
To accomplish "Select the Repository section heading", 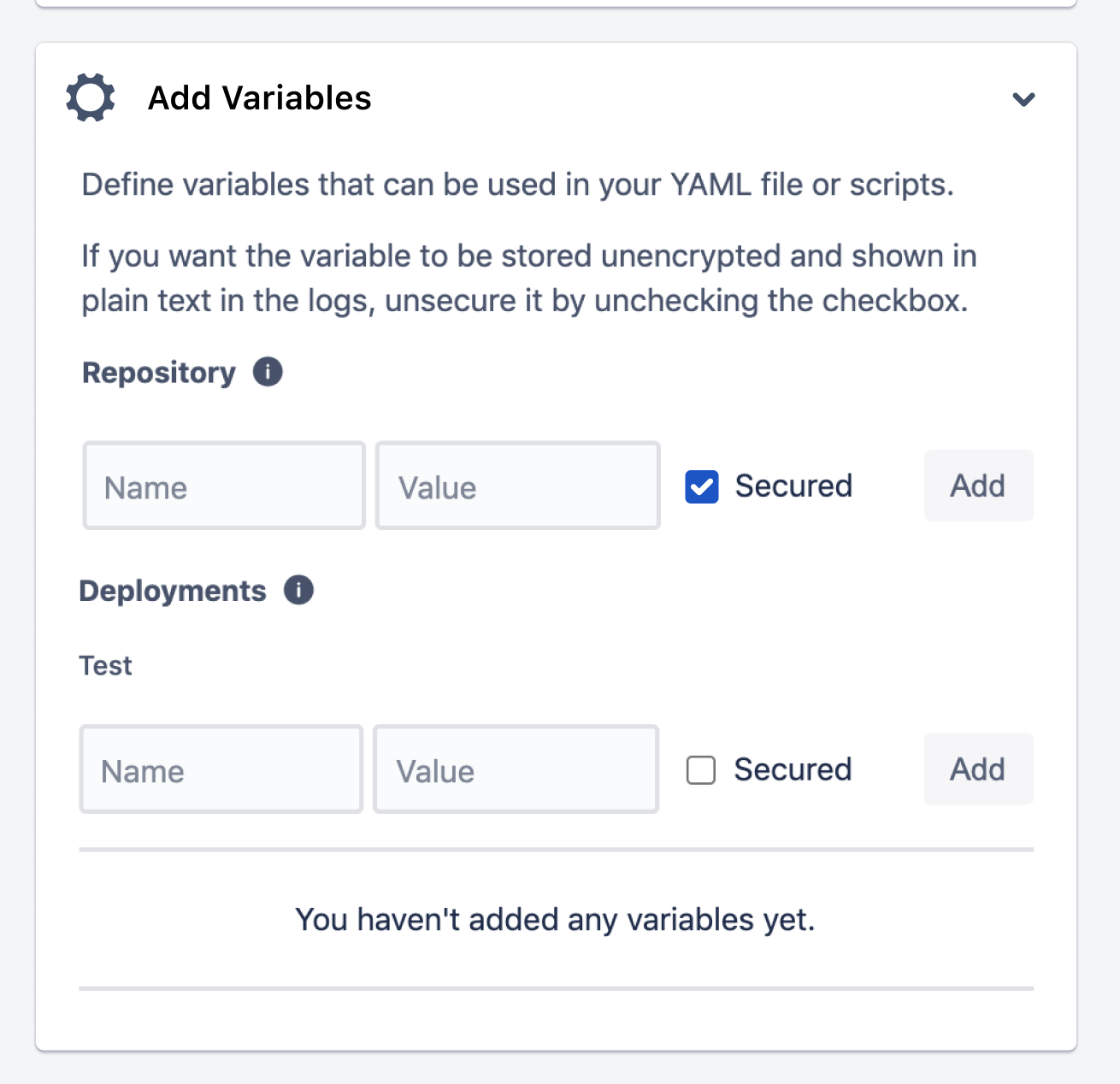I will pyautogui.click(x=159, y=373).
